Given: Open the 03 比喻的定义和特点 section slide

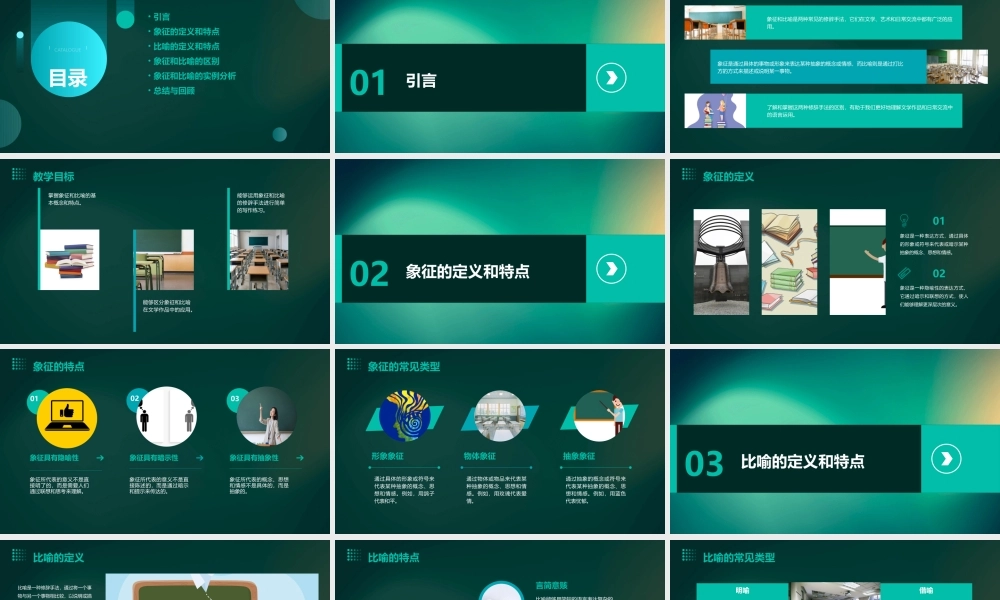Looking at the screenshot, I should coord(835,441).
